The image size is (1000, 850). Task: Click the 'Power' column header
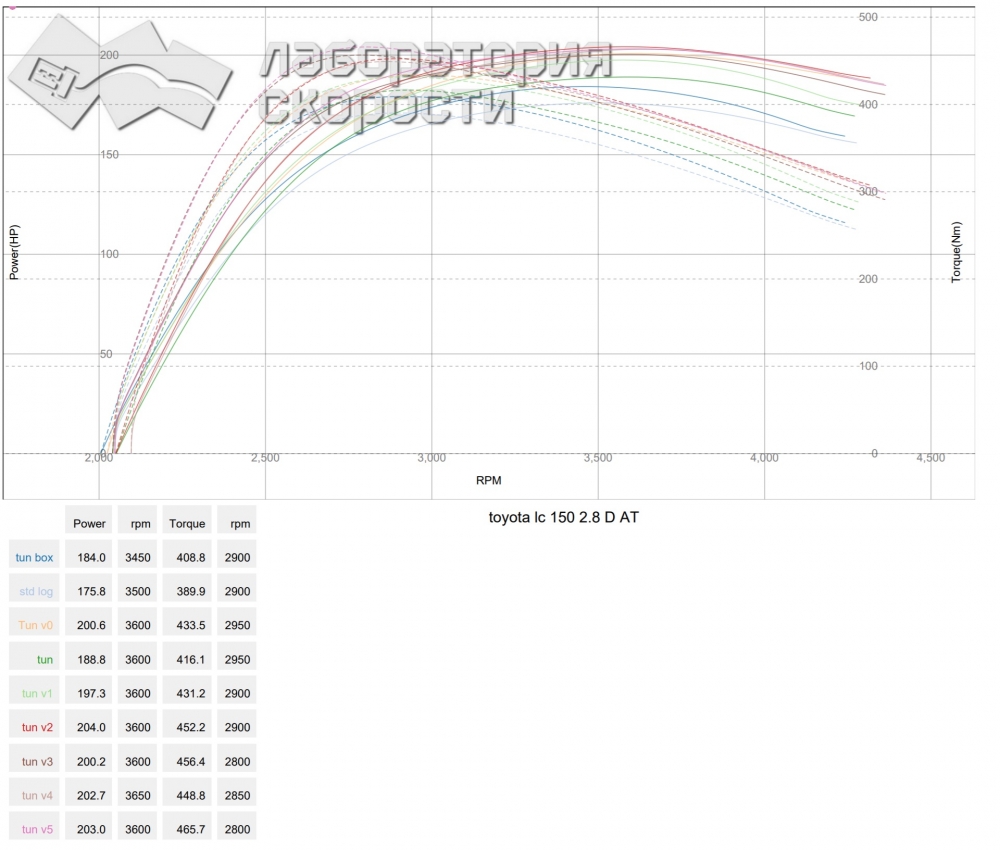tap(89, 524)
